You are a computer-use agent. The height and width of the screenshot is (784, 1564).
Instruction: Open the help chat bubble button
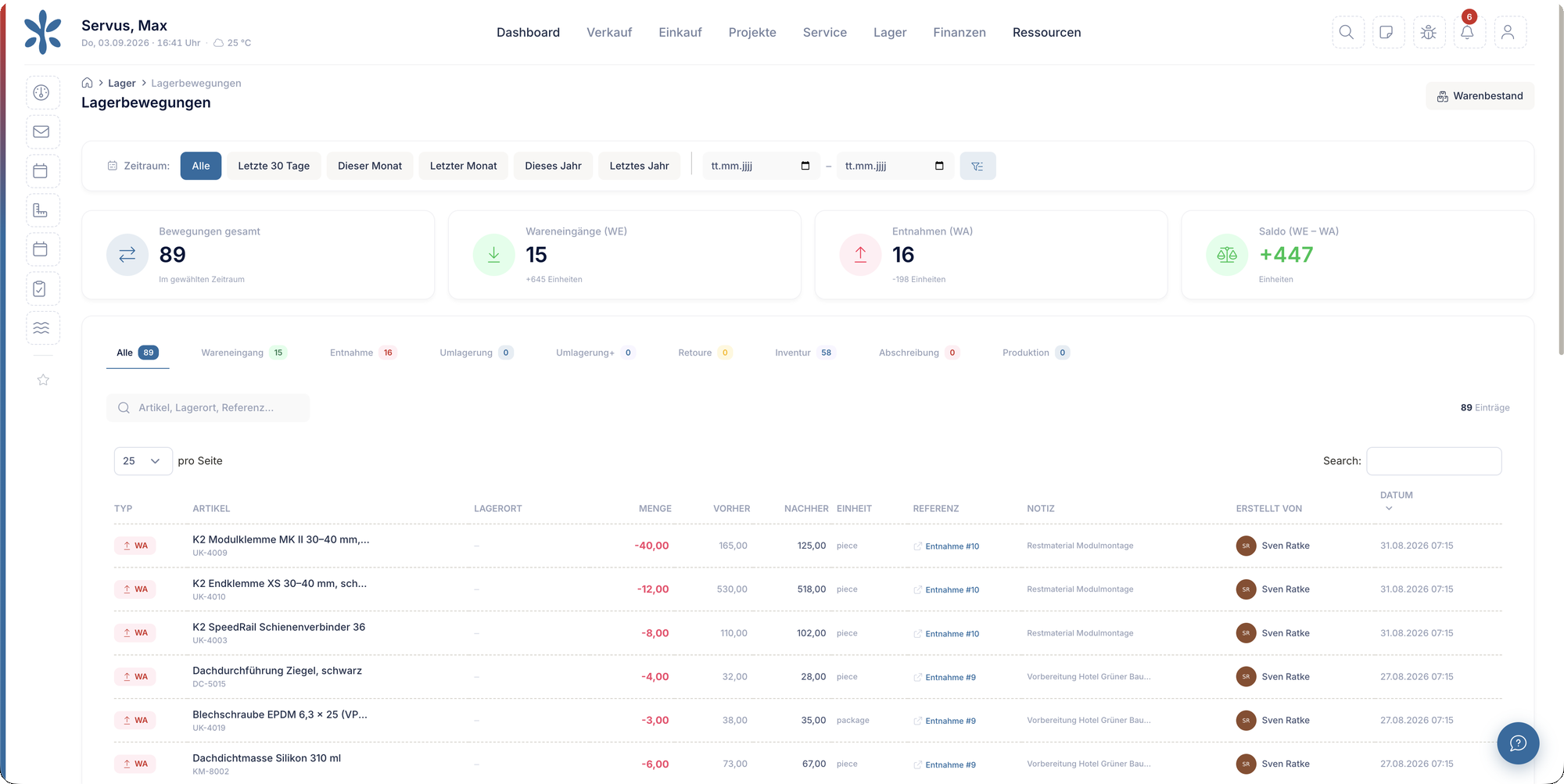1518,743
